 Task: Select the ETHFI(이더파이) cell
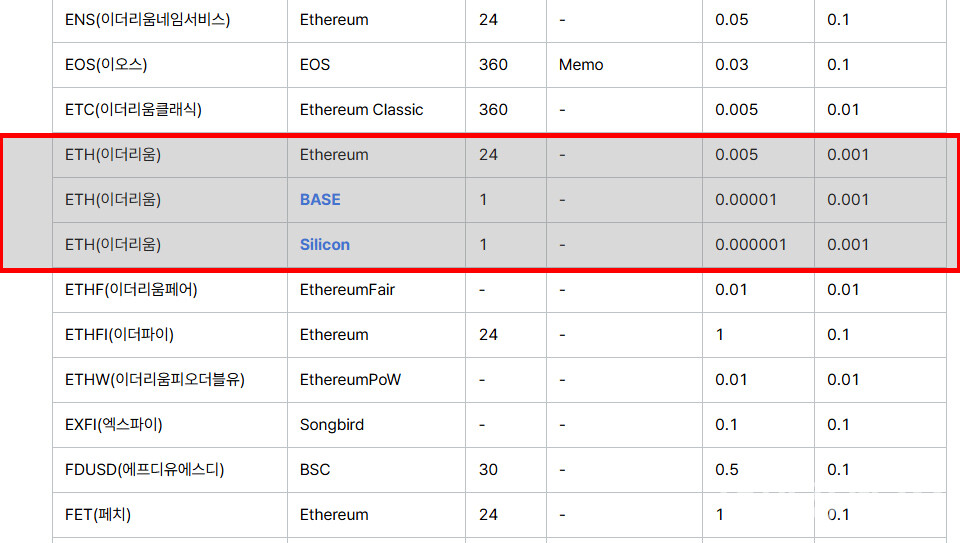[x=112, y=335]
